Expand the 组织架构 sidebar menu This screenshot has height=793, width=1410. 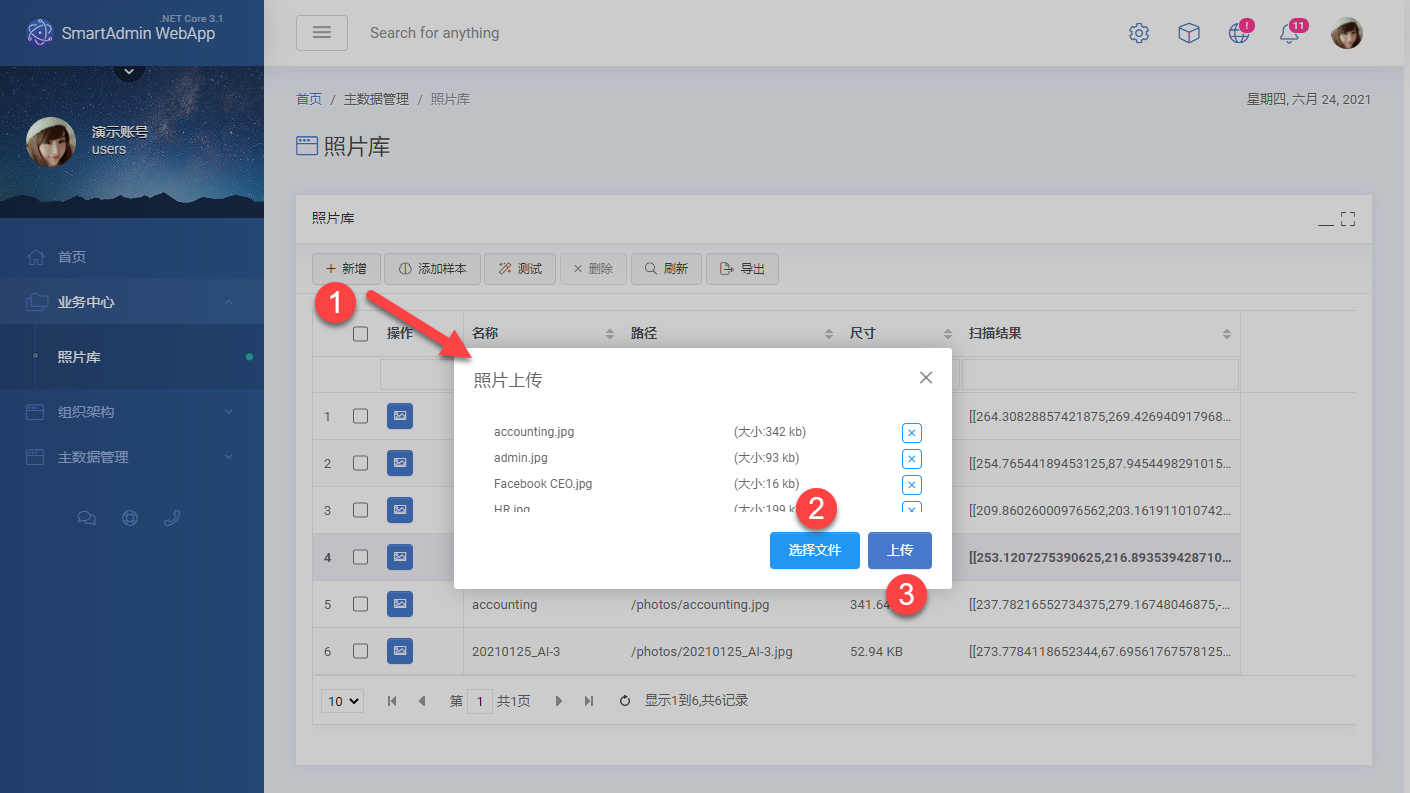pos(132,412)
